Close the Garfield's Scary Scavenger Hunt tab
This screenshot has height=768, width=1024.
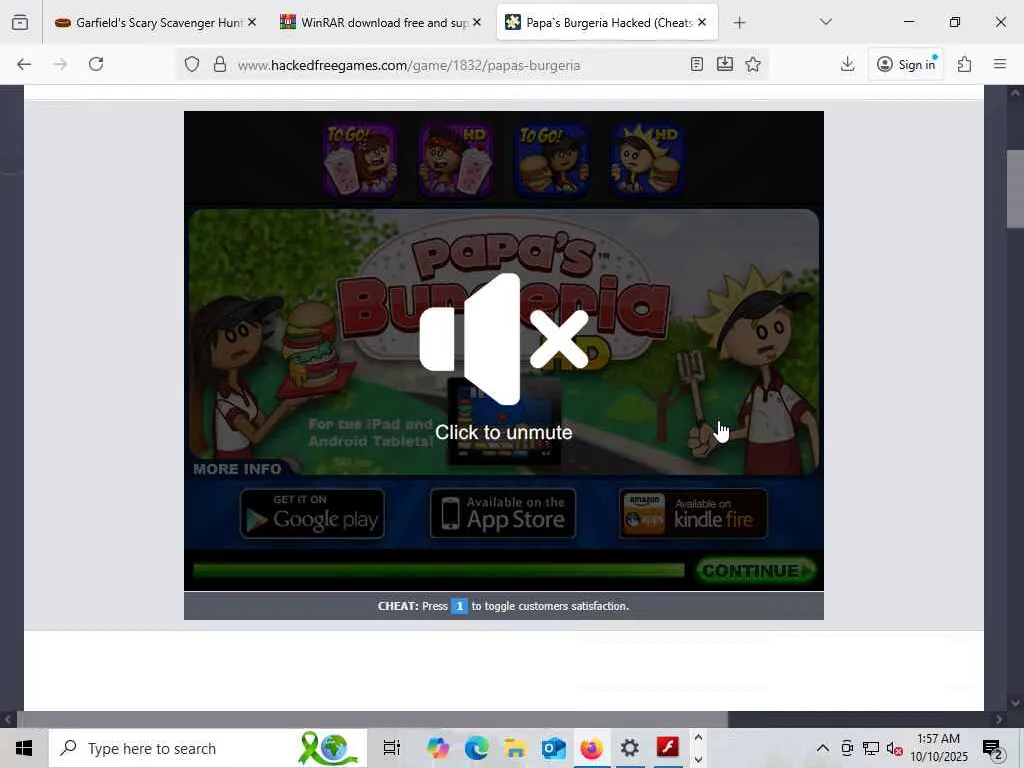252,22
